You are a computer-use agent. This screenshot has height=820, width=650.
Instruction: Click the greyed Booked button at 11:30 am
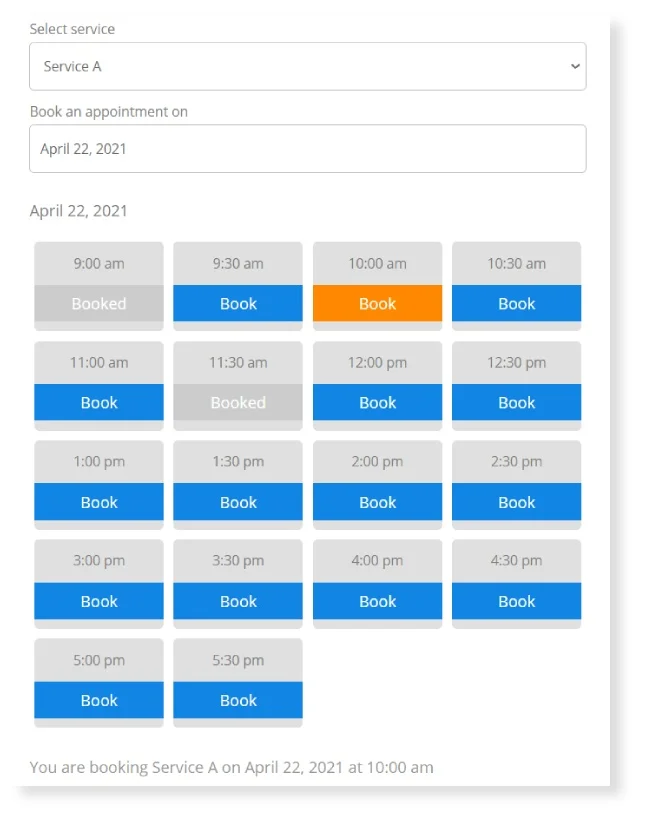coord(238,402)
